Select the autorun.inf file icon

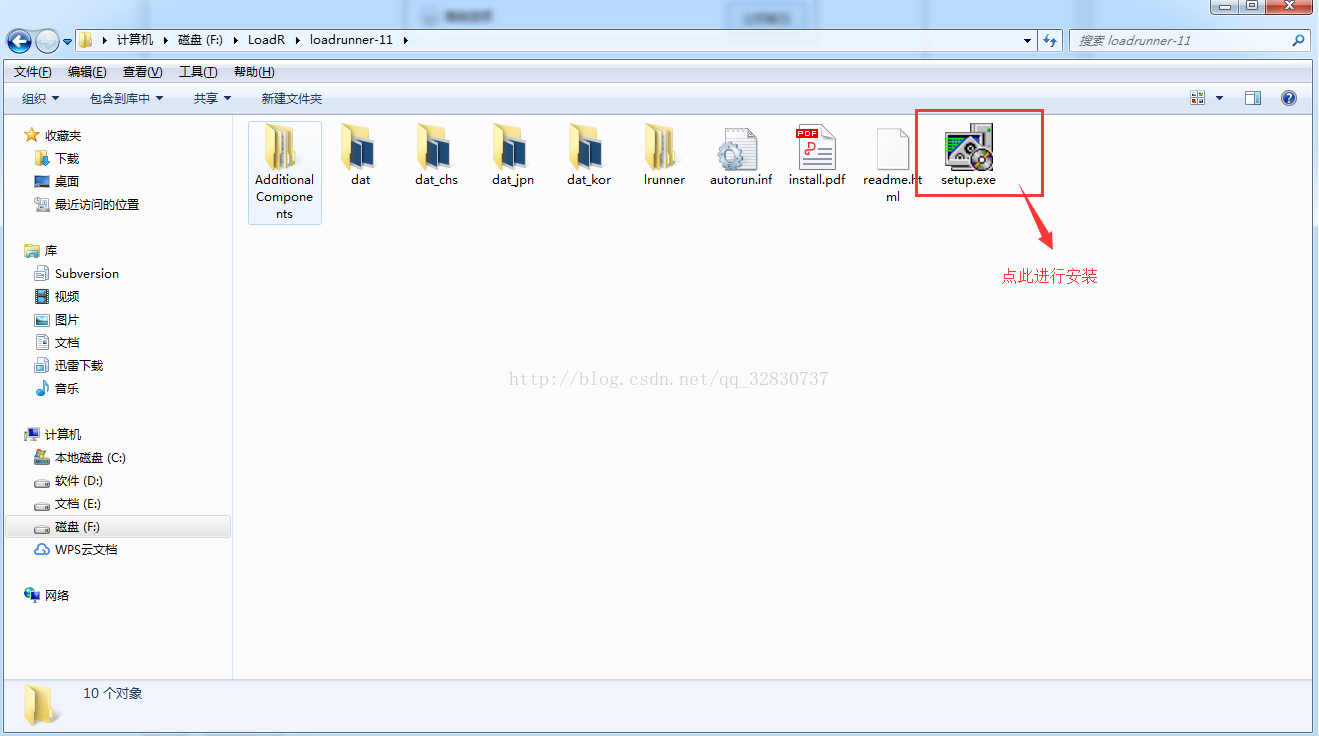click(x=739, y=148)
